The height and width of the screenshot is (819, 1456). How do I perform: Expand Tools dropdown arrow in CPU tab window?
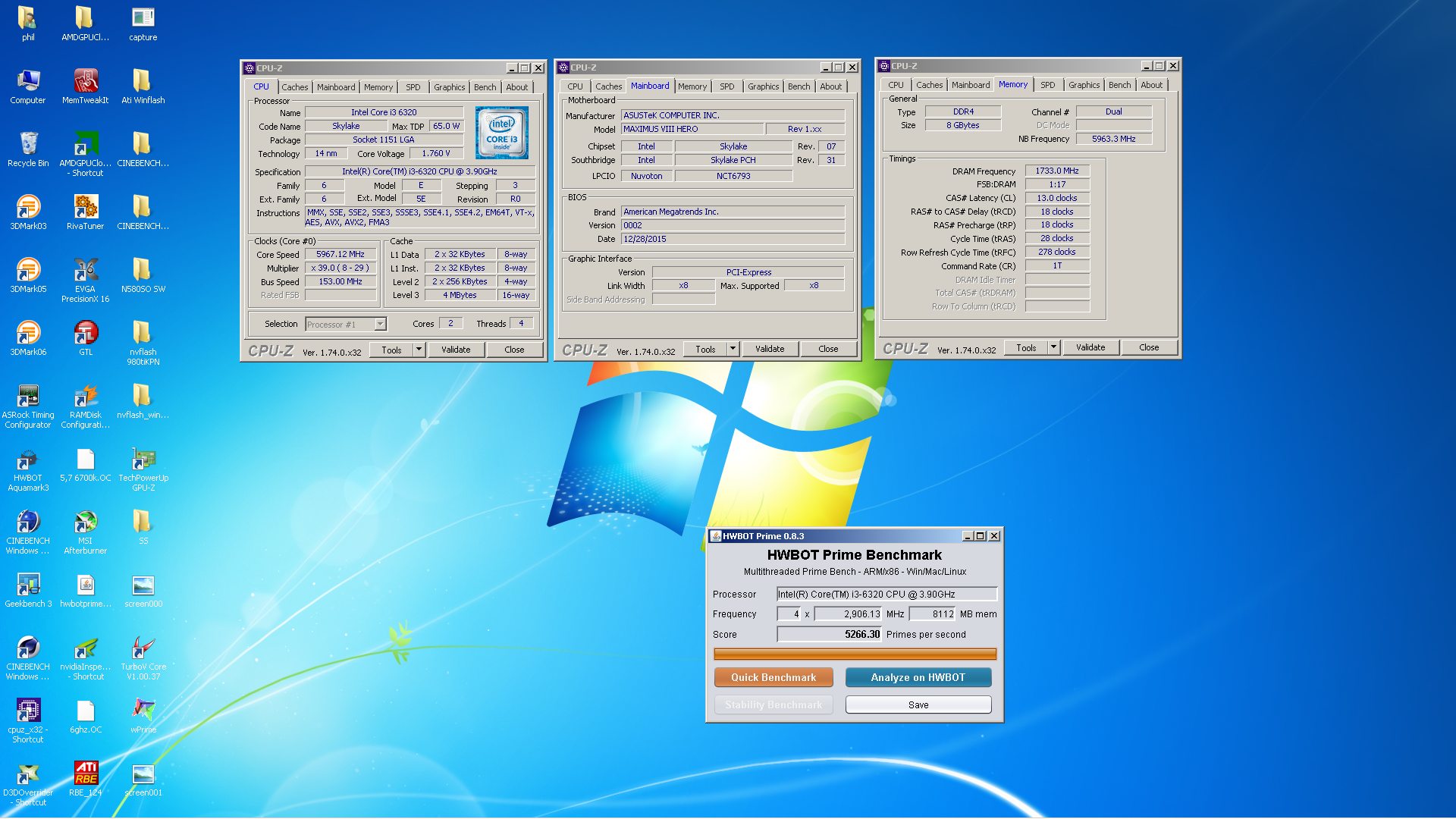pyautogui.click(x=419, y=350)
